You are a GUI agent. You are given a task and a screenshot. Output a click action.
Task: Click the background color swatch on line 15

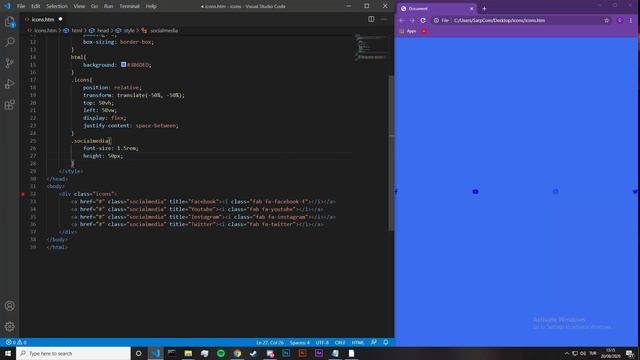click(x=123, y=64)
